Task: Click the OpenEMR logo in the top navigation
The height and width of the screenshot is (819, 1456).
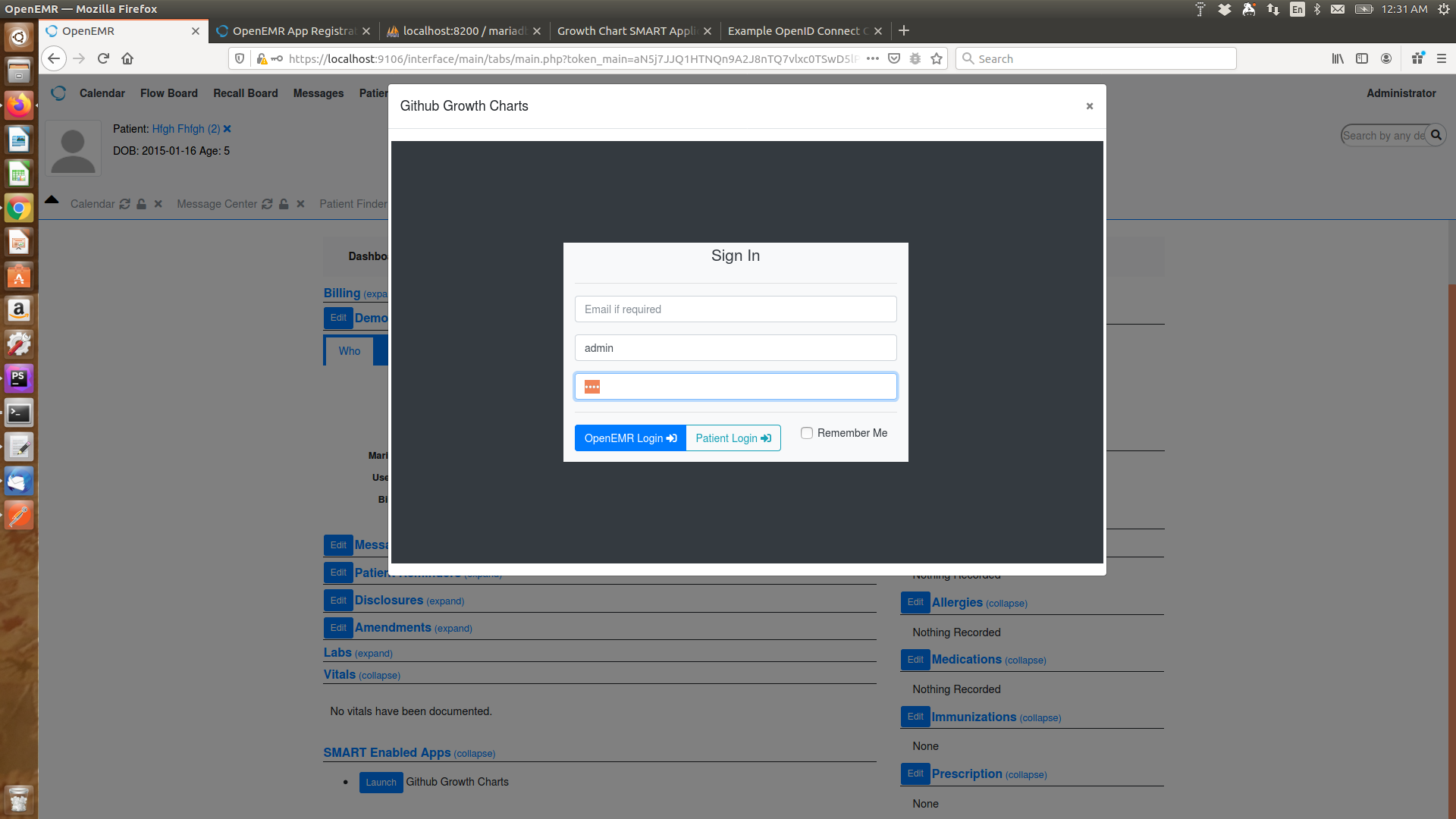Action: point(58,93)
